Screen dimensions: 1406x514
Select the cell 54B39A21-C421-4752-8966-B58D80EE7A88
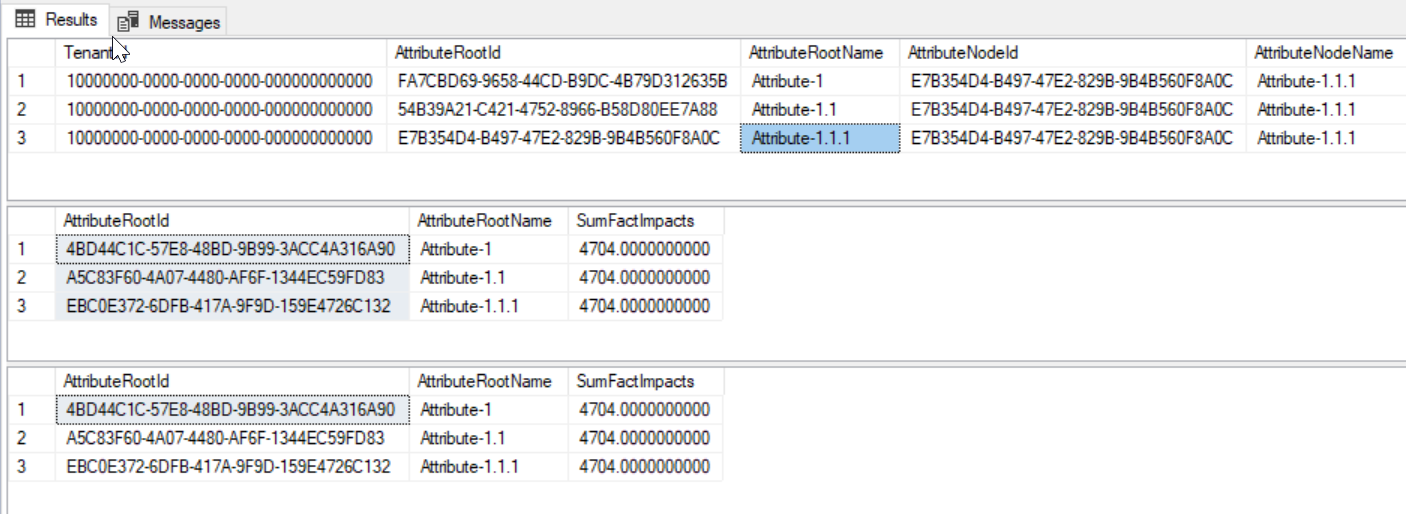tap(557, 109)
